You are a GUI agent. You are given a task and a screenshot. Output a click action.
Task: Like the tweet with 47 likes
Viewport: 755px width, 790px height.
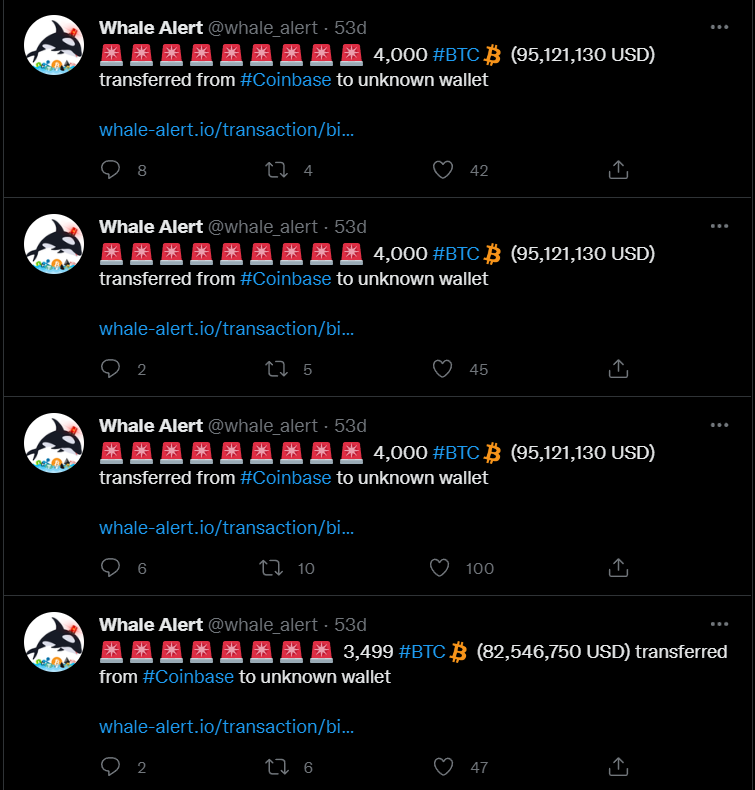click(443, 767)
